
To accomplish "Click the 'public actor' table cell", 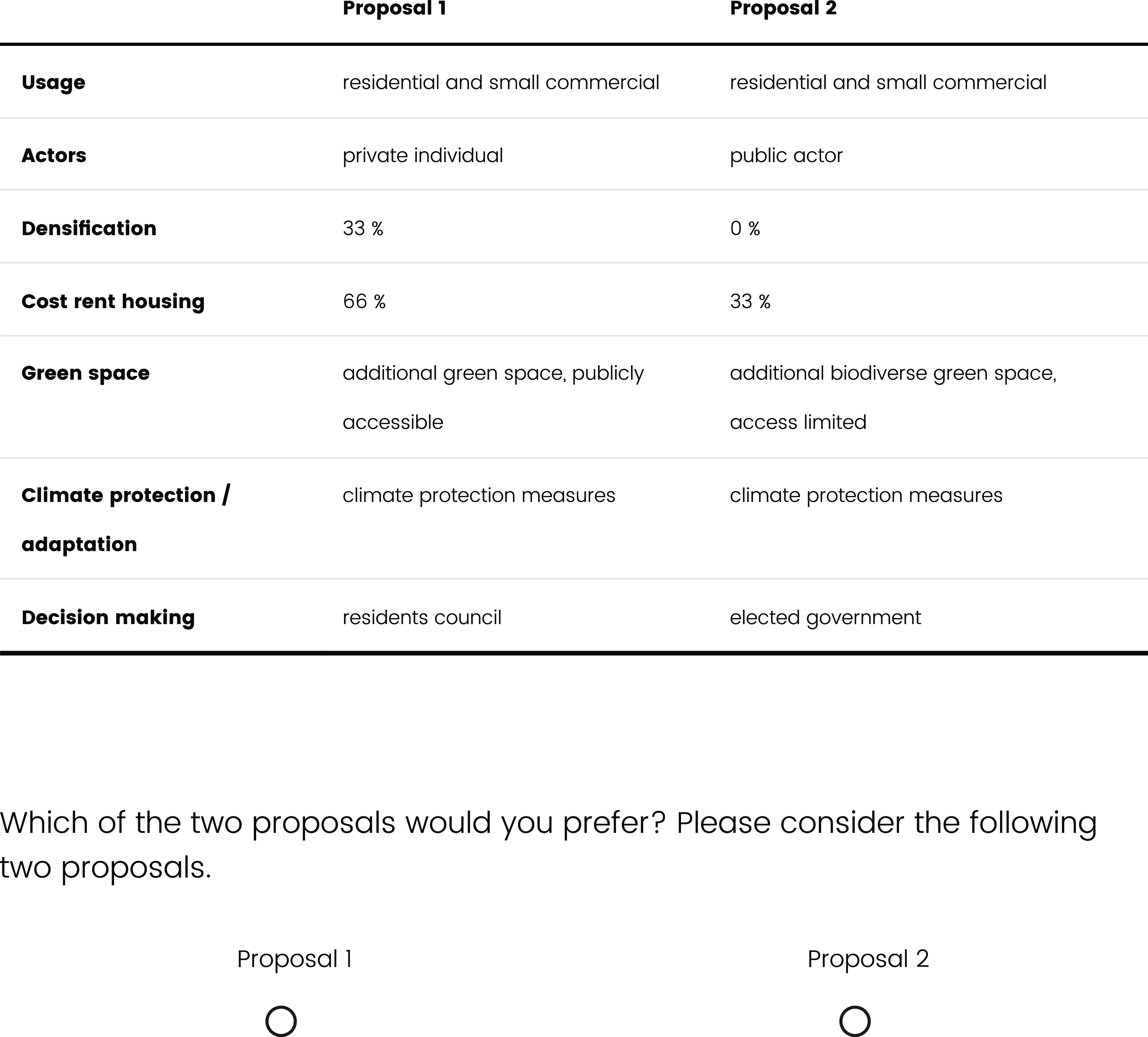I will [786, 155].
